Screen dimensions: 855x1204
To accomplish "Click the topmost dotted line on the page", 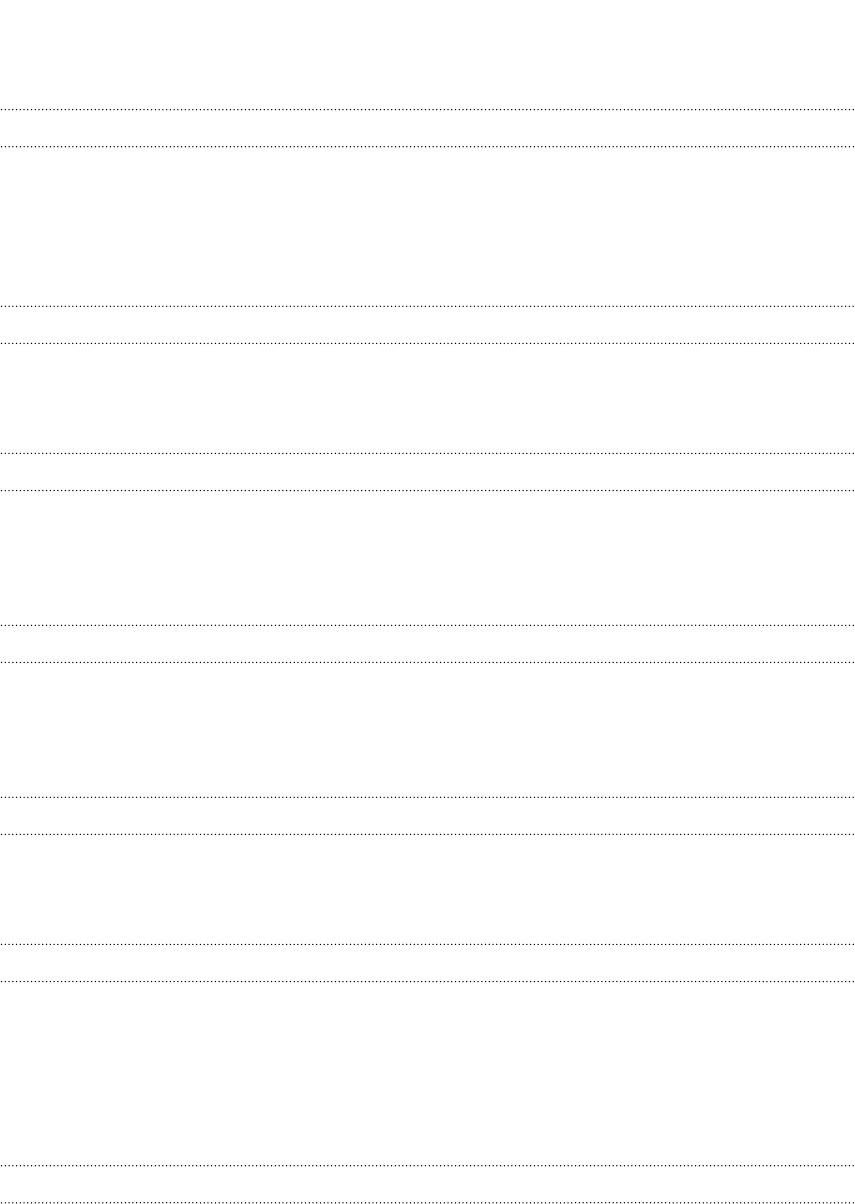I will pos(427,109).
